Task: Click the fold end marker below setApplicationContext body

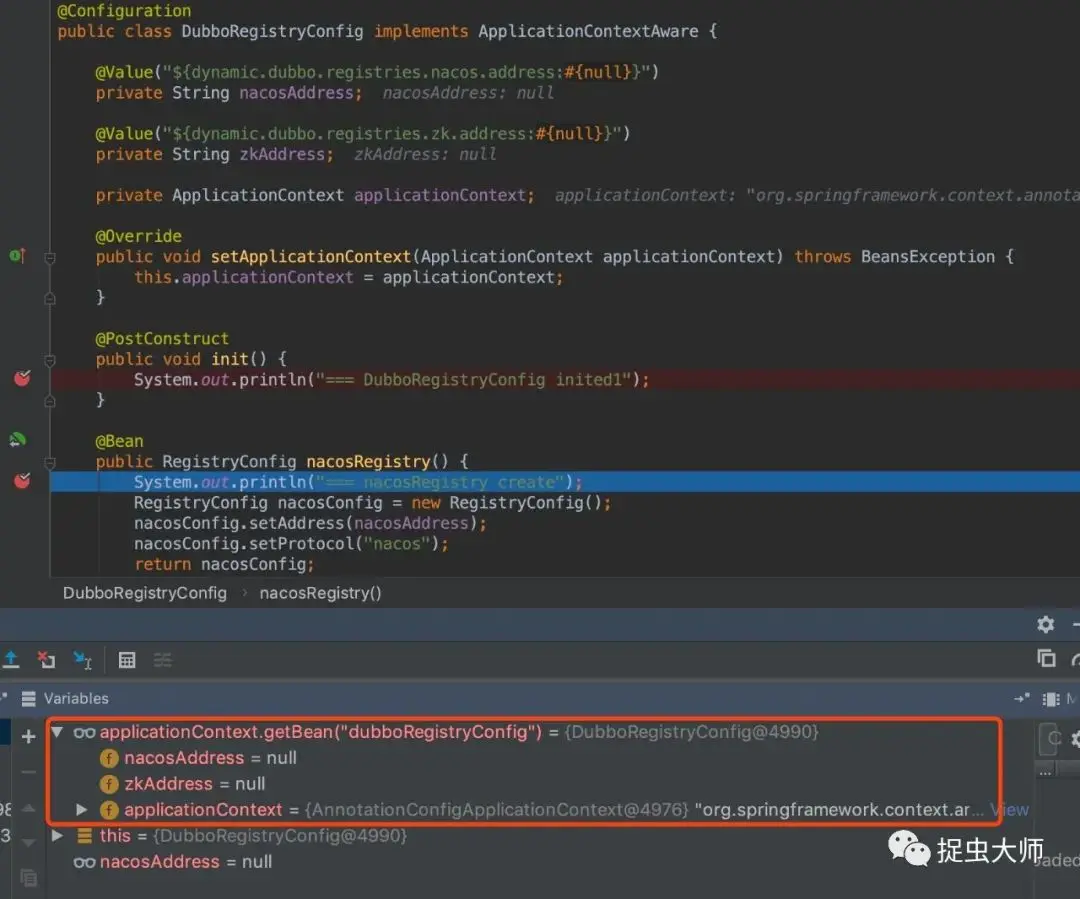Action: click(x=50, y=298)
